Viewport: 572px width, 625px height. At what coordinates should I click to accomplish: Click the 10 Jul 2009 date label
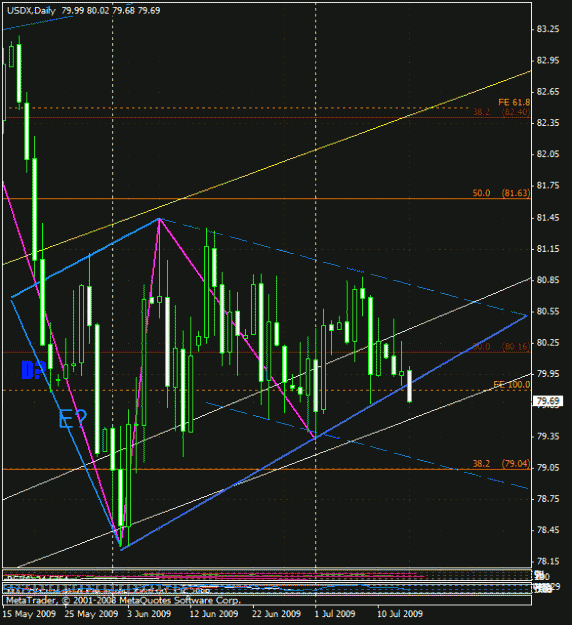coord(400,614)
